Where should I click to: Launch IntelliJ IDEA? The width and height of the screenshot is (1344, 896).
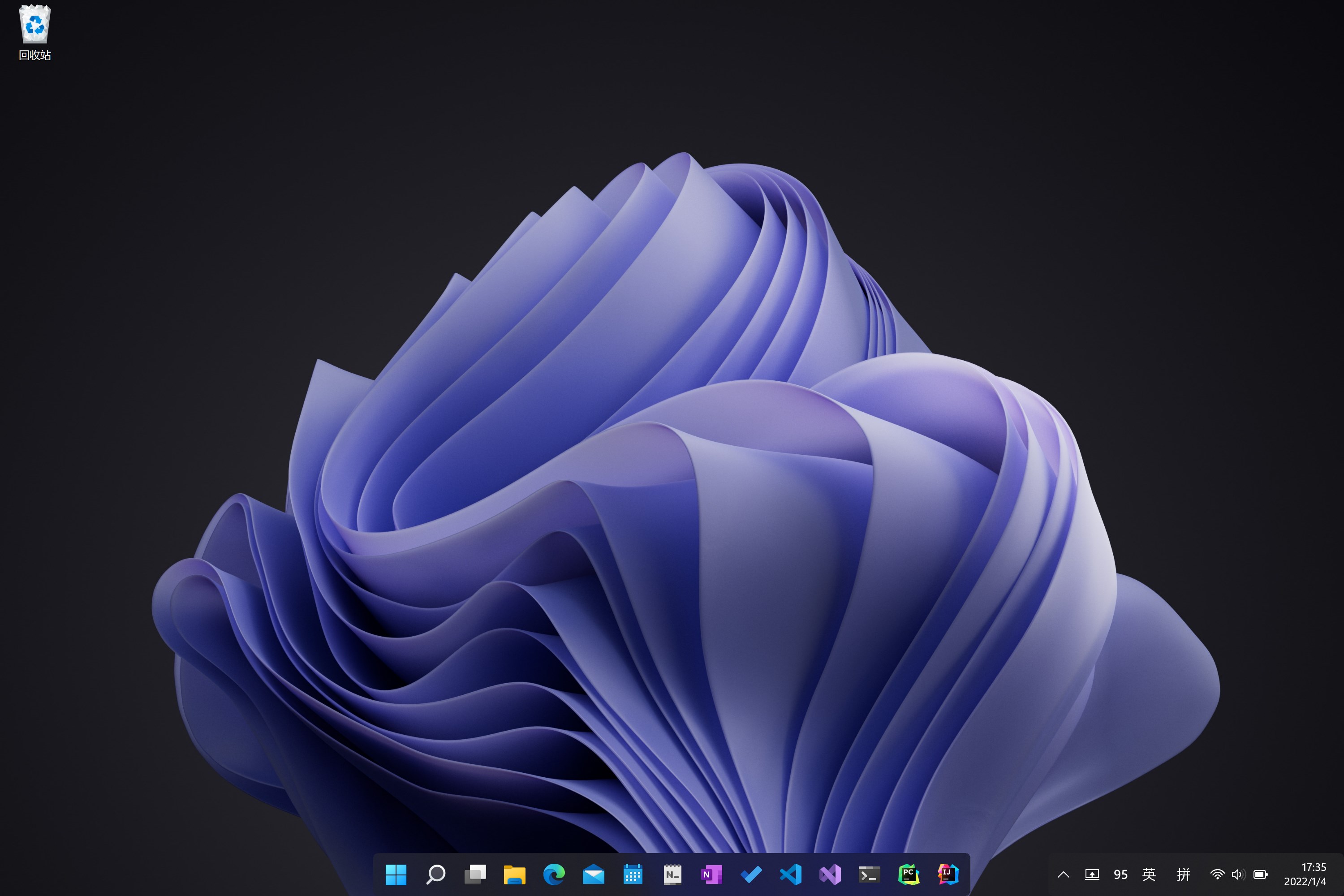point(948,874)
